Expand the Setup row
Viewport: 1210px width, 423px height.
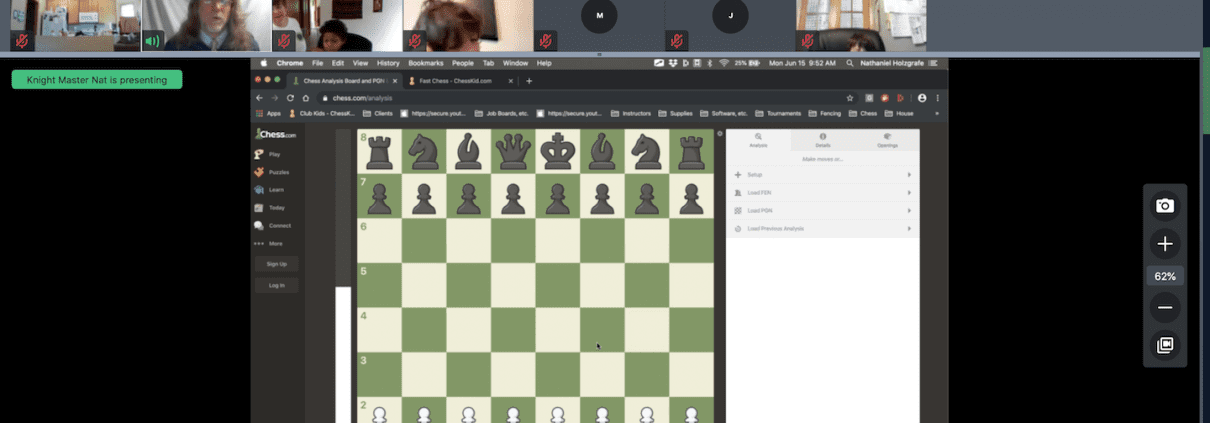click(x=822, y=175)
